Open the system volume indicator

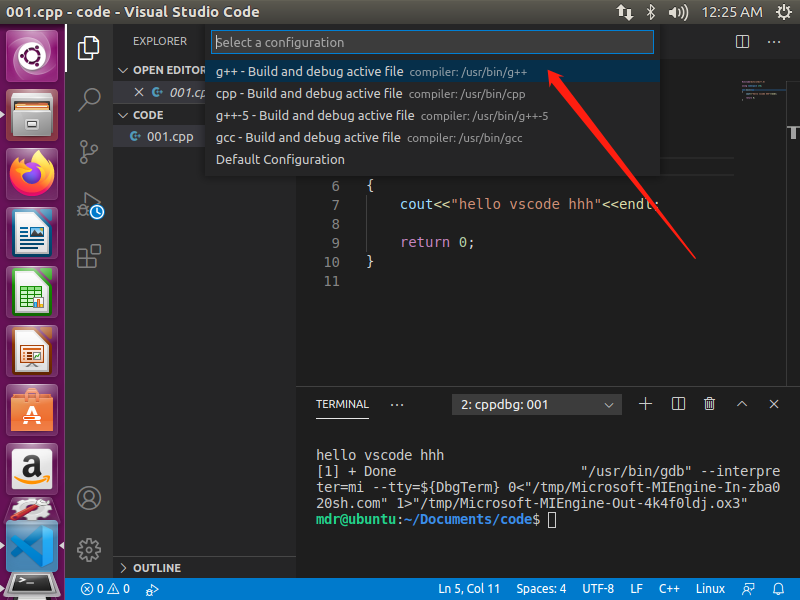coord(678,12)
